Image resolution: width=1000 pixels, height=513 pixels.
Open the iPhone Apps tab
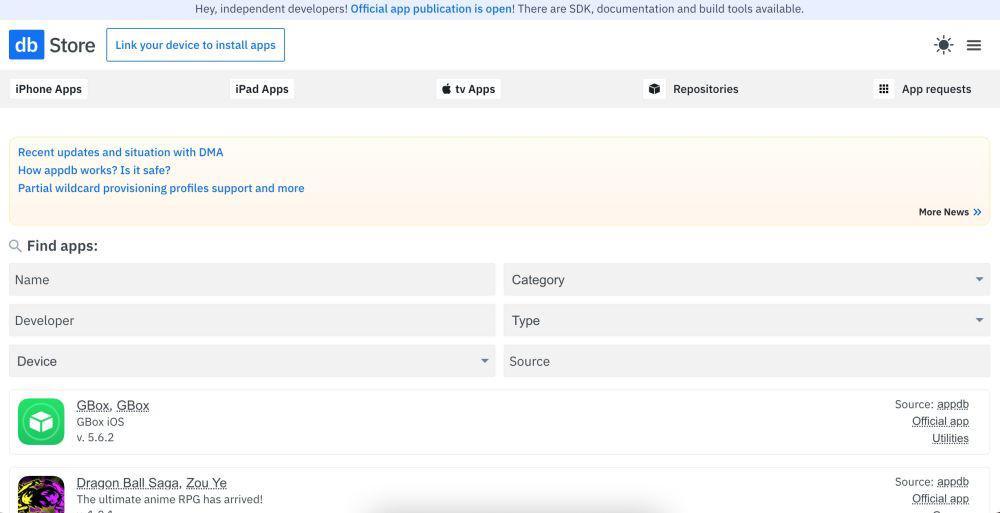48,89
